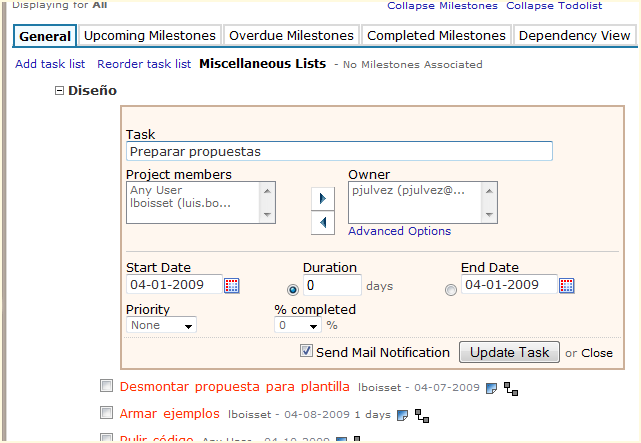Click dependency icon on Armar ejemplos task
This screenshot has height=443, width=641.
point(422,414)
